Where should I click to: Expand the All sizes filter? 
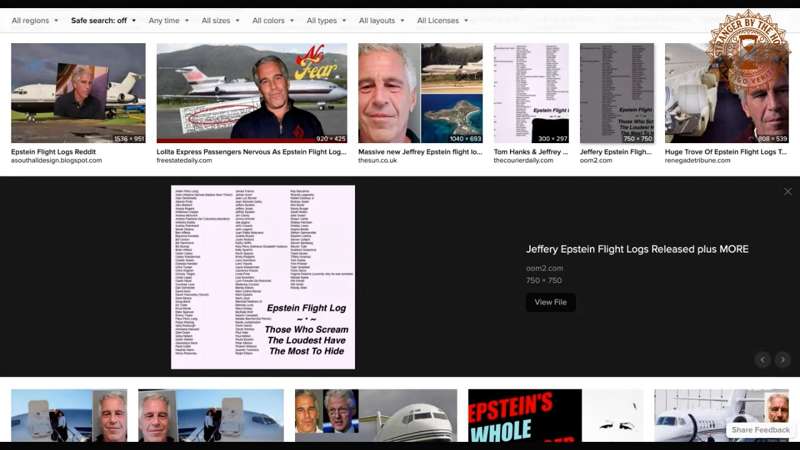click(220, 20)
